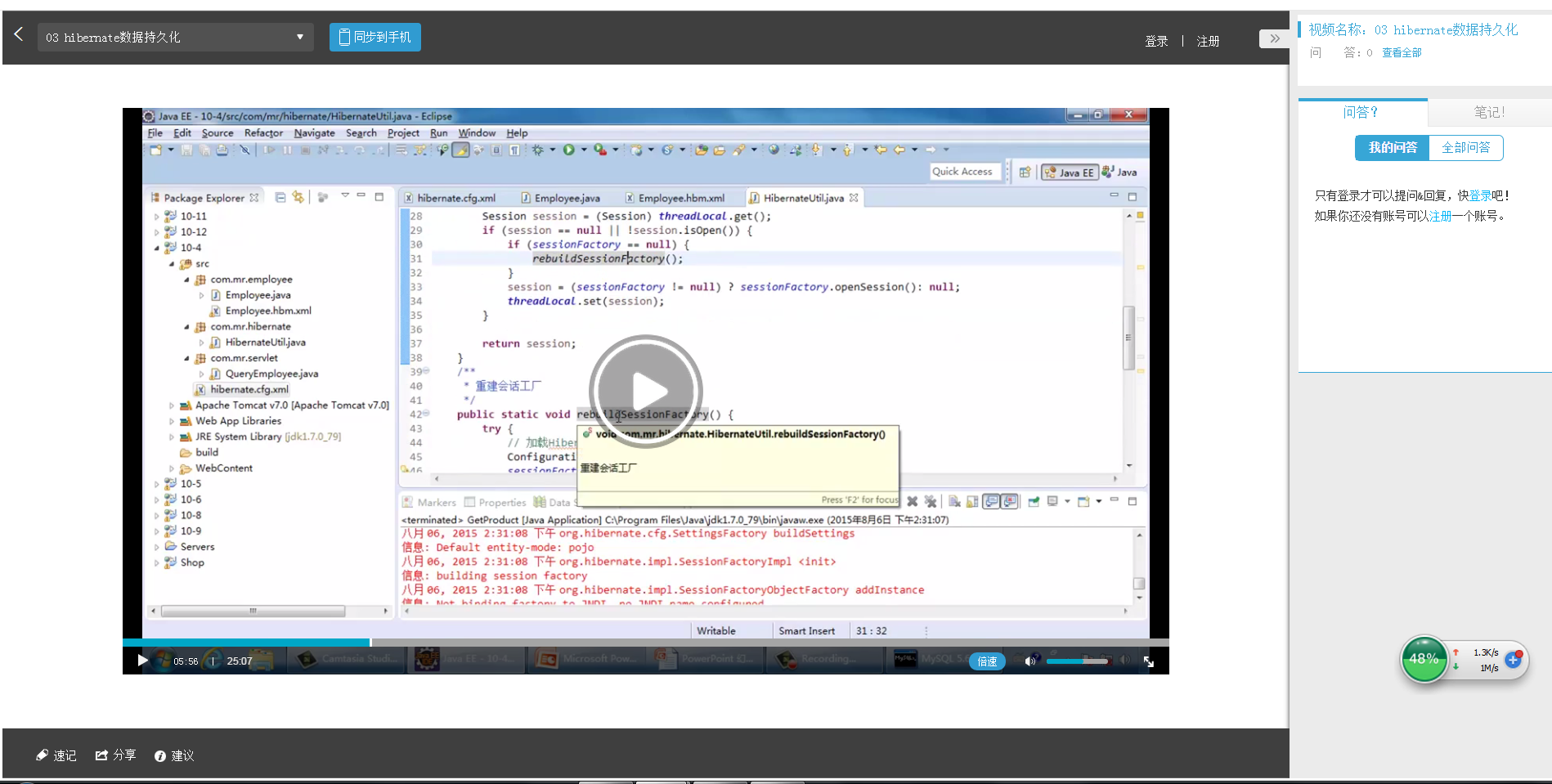
Task: Open the Properties view tab
Action: (x=496, y=503)
